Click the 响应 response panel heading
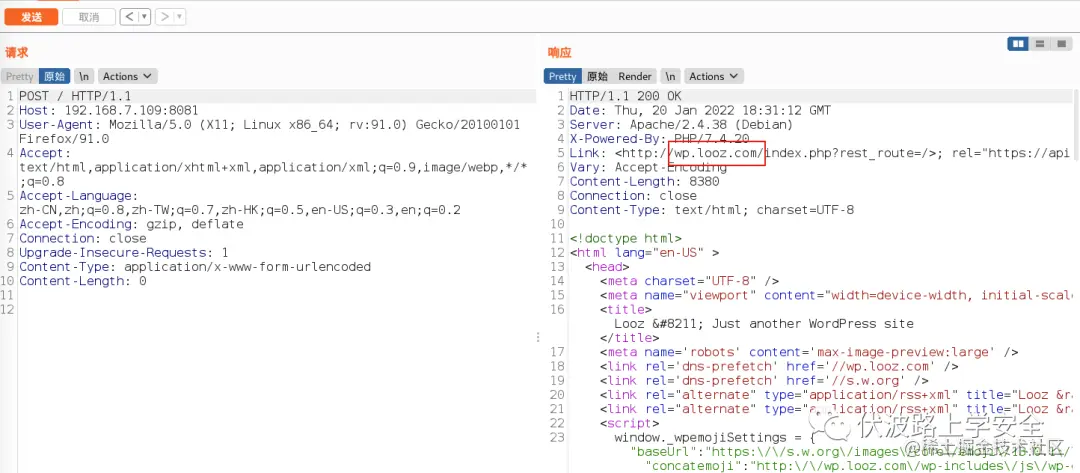Screen dimensions: 1080x473 click(559, 52)
